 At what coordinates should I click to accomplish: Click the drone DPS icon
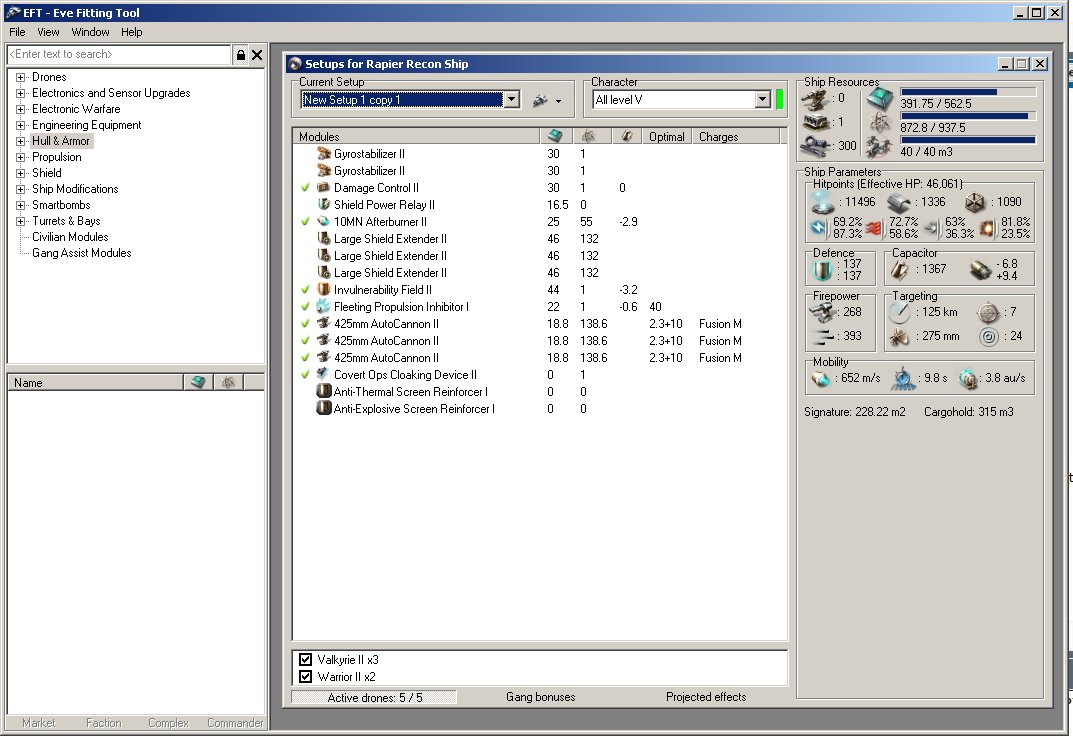pos(824,336)
